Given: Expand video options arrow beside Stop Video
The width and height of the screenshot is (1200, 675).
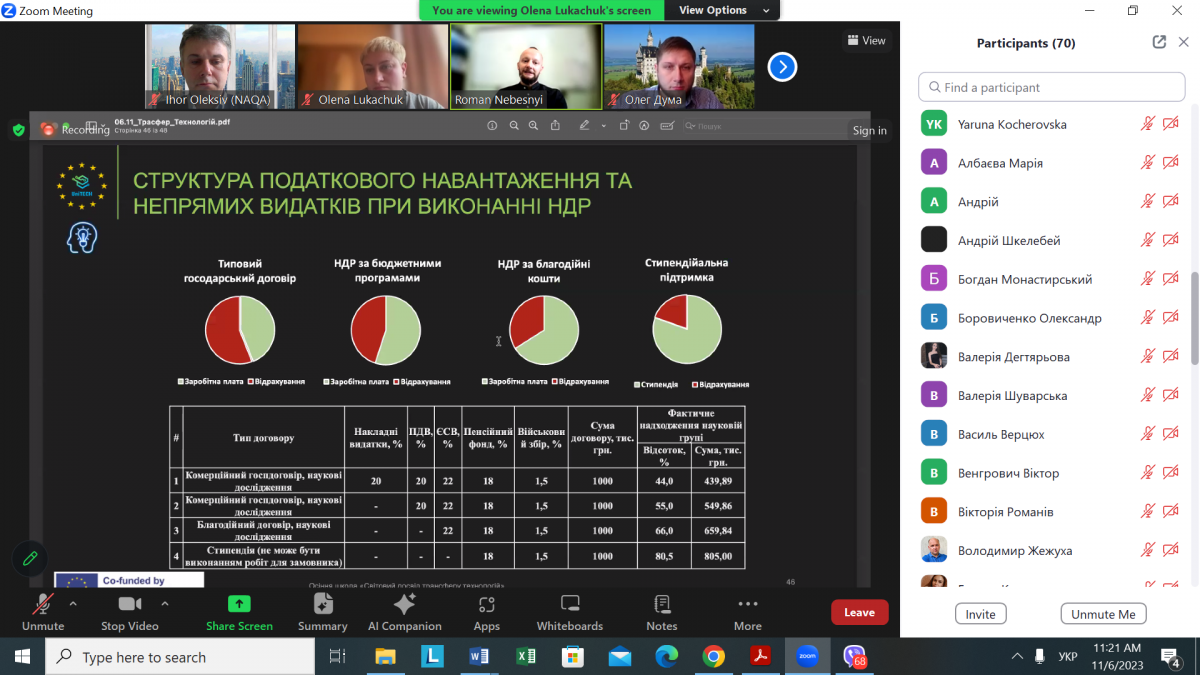Looking at the screenshot, I should click(165, 604).
